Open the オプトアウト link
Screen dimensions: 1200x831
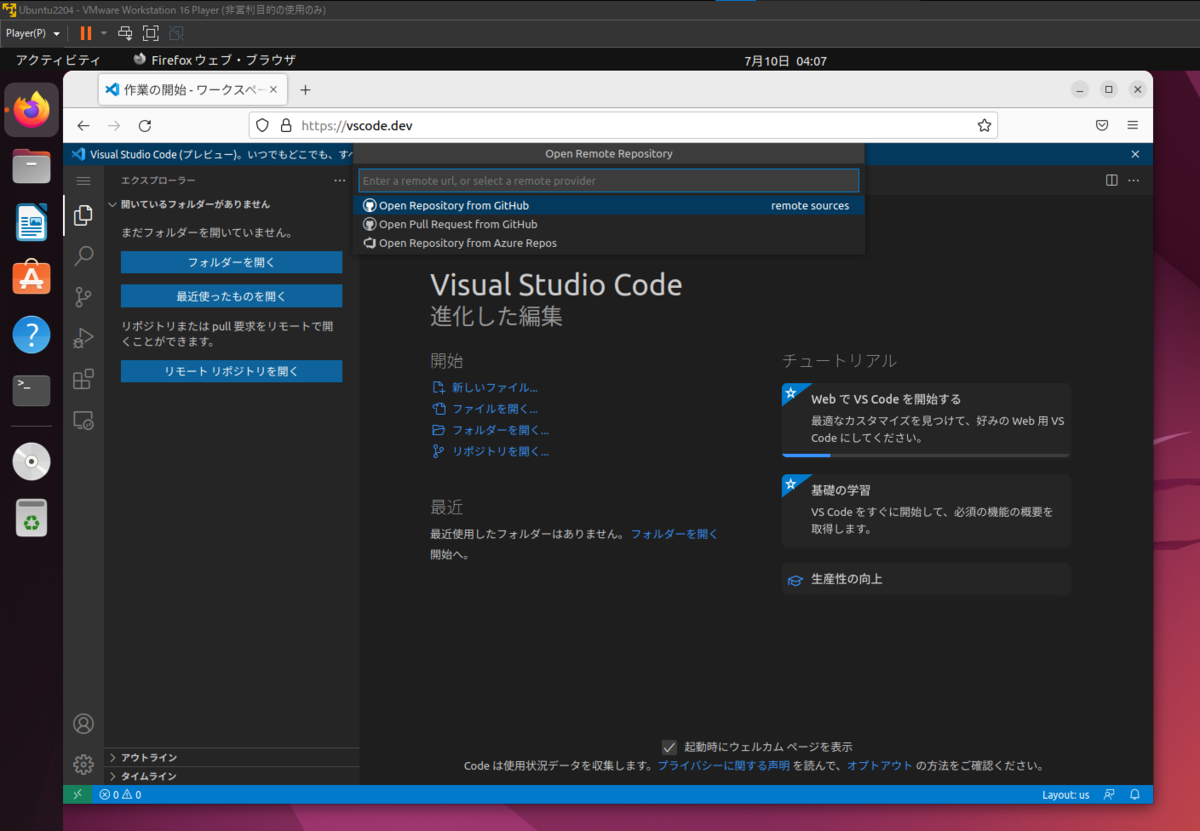click(879, 766)
